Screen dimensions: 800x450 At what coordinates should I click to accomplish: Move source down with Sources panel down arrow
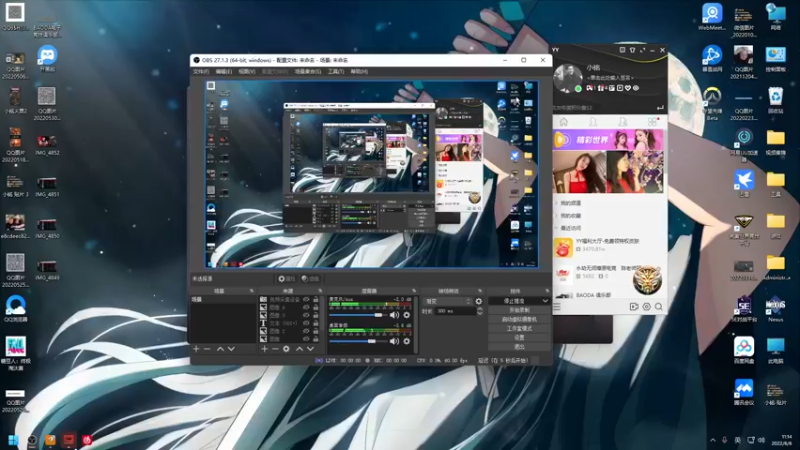[310, 349]
